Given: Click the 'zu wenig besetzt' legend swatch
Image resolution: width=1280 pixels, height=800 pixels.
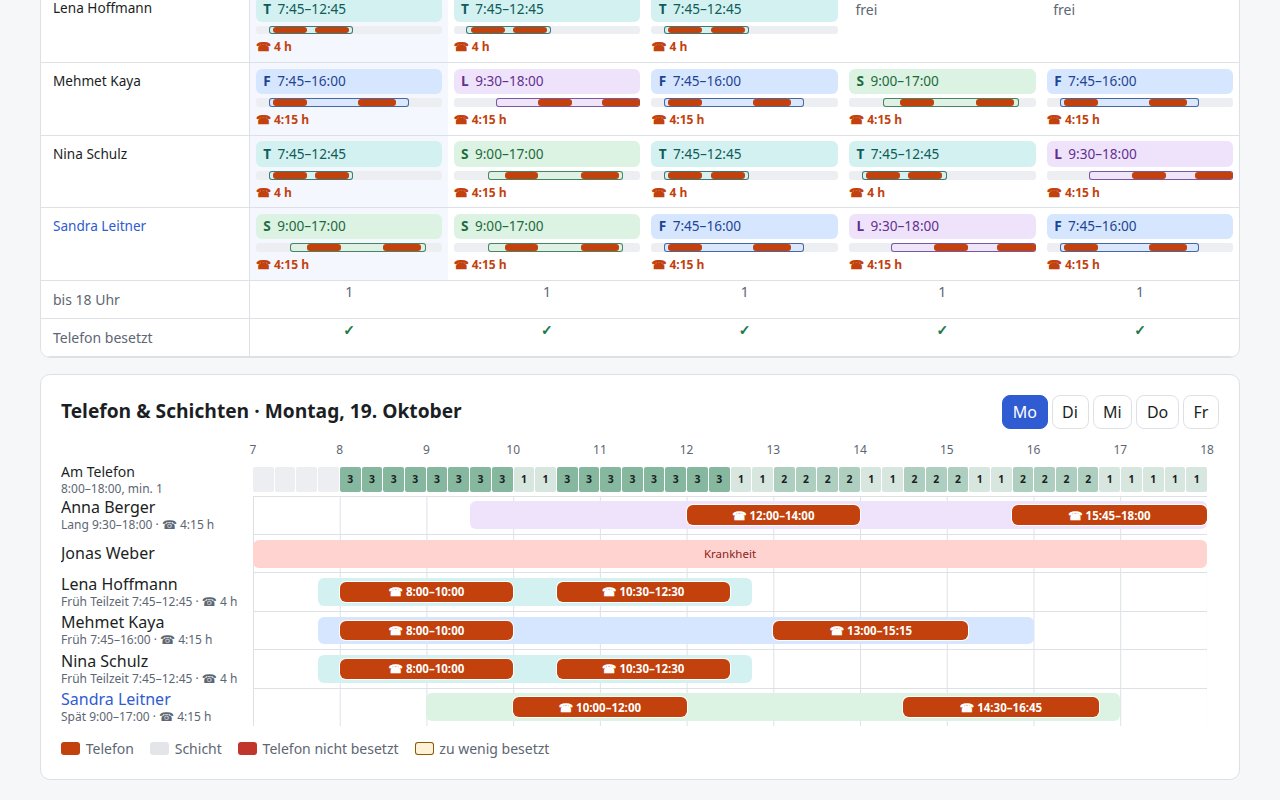Looking at the screenshot, I should 424,749.
